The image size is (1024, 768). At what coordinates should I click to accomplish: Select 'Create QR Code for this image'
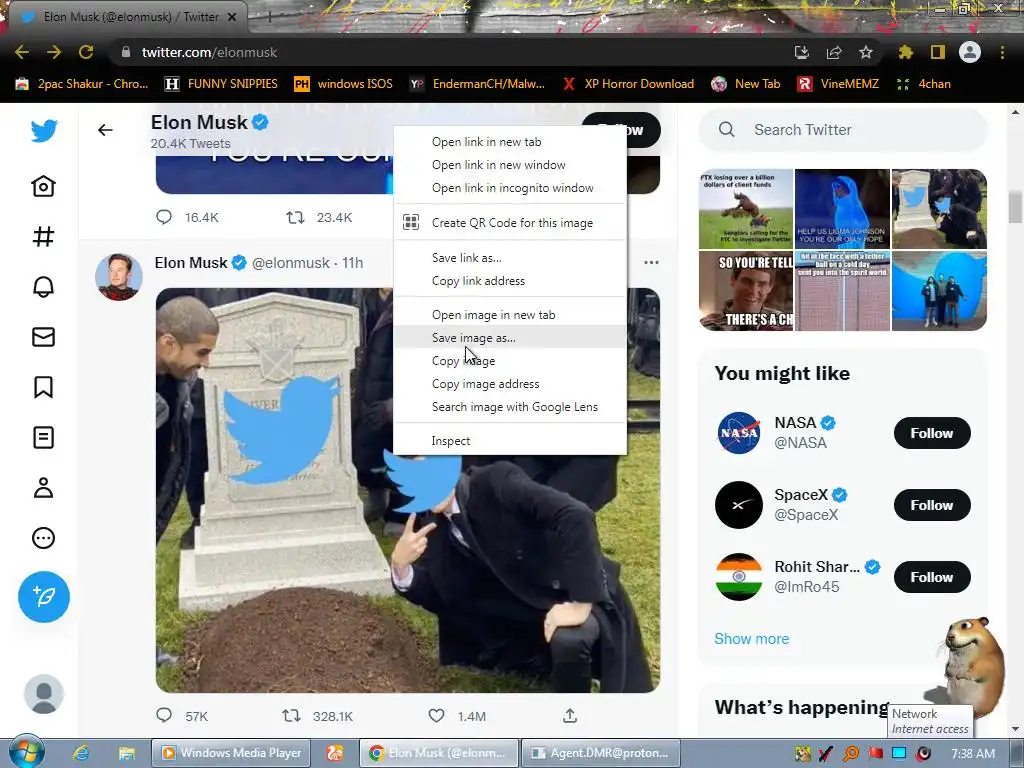point(512,223)
